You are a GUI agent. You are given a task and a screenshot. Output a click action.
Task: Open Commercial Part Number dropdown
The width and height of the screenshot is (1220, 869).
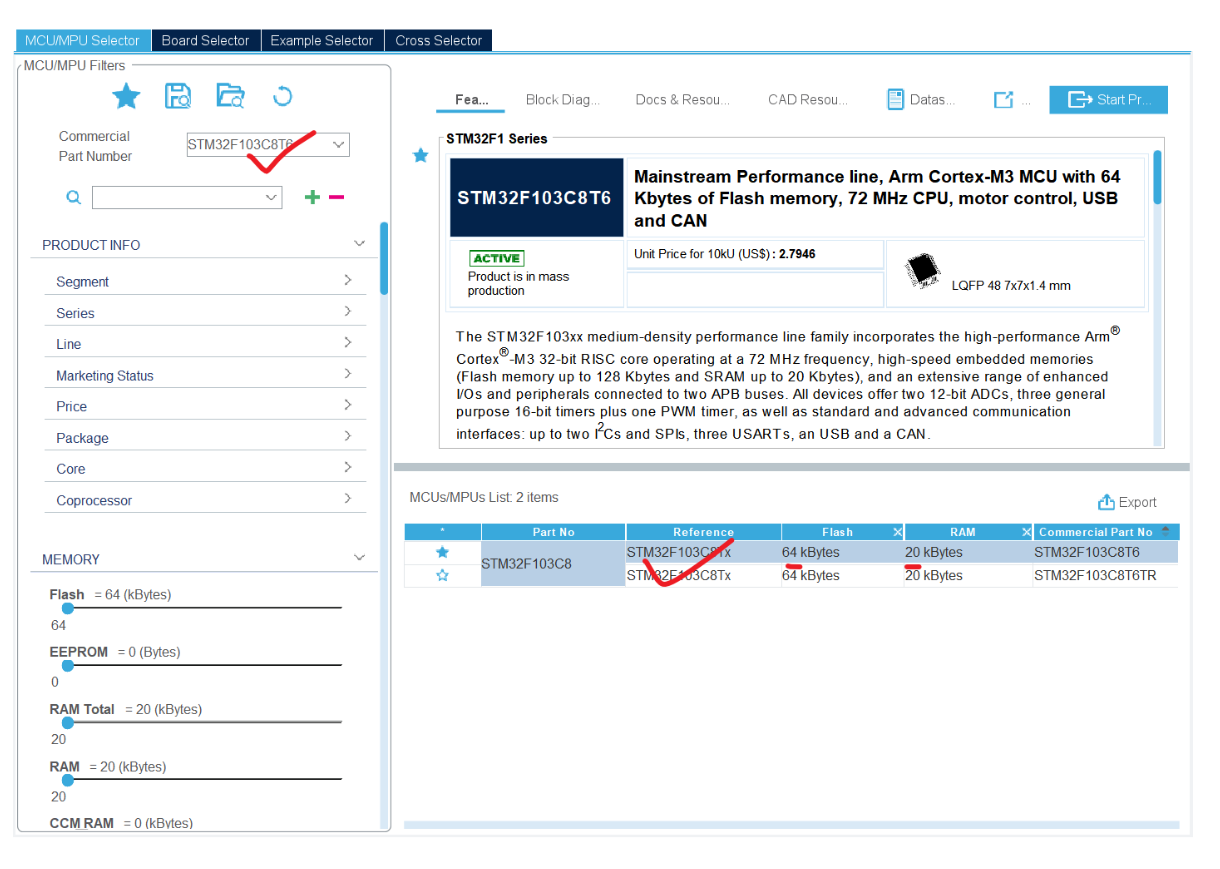339,145
